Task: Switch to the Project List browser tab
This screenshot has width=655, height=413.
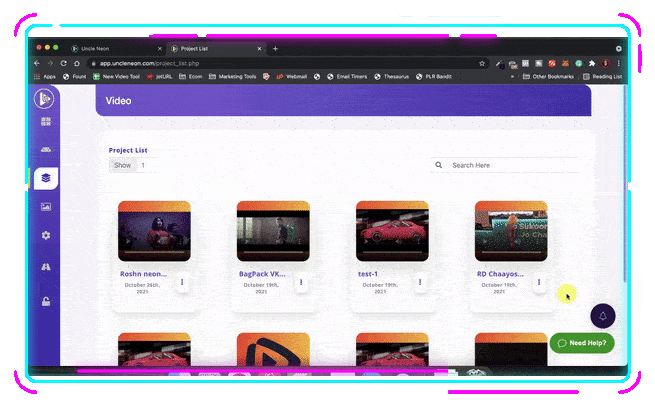Action: click(x=194, y=48)
